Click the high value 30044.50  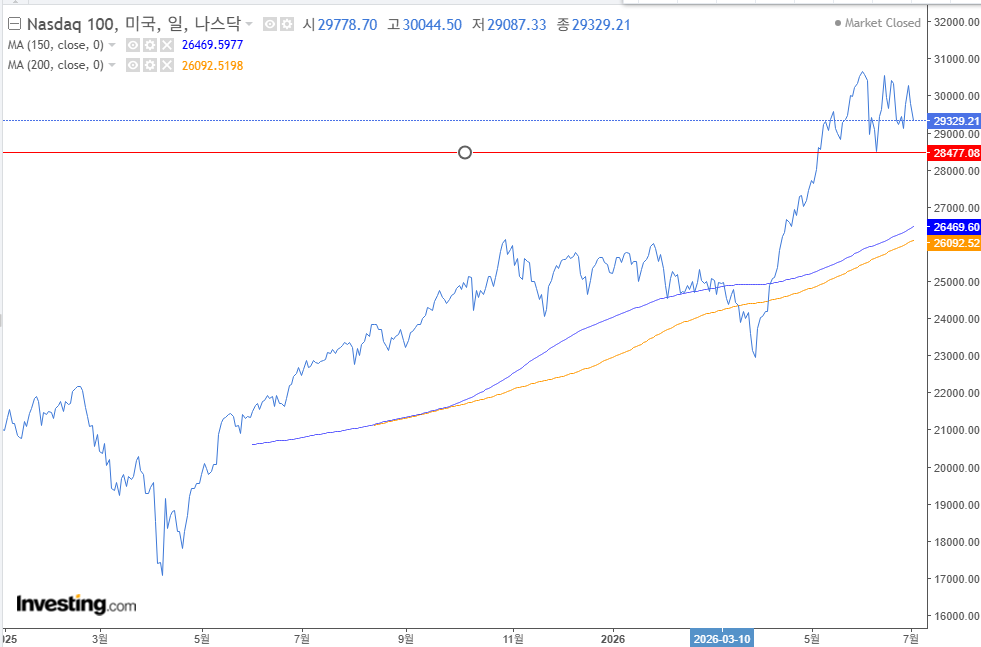click(432, 24)
